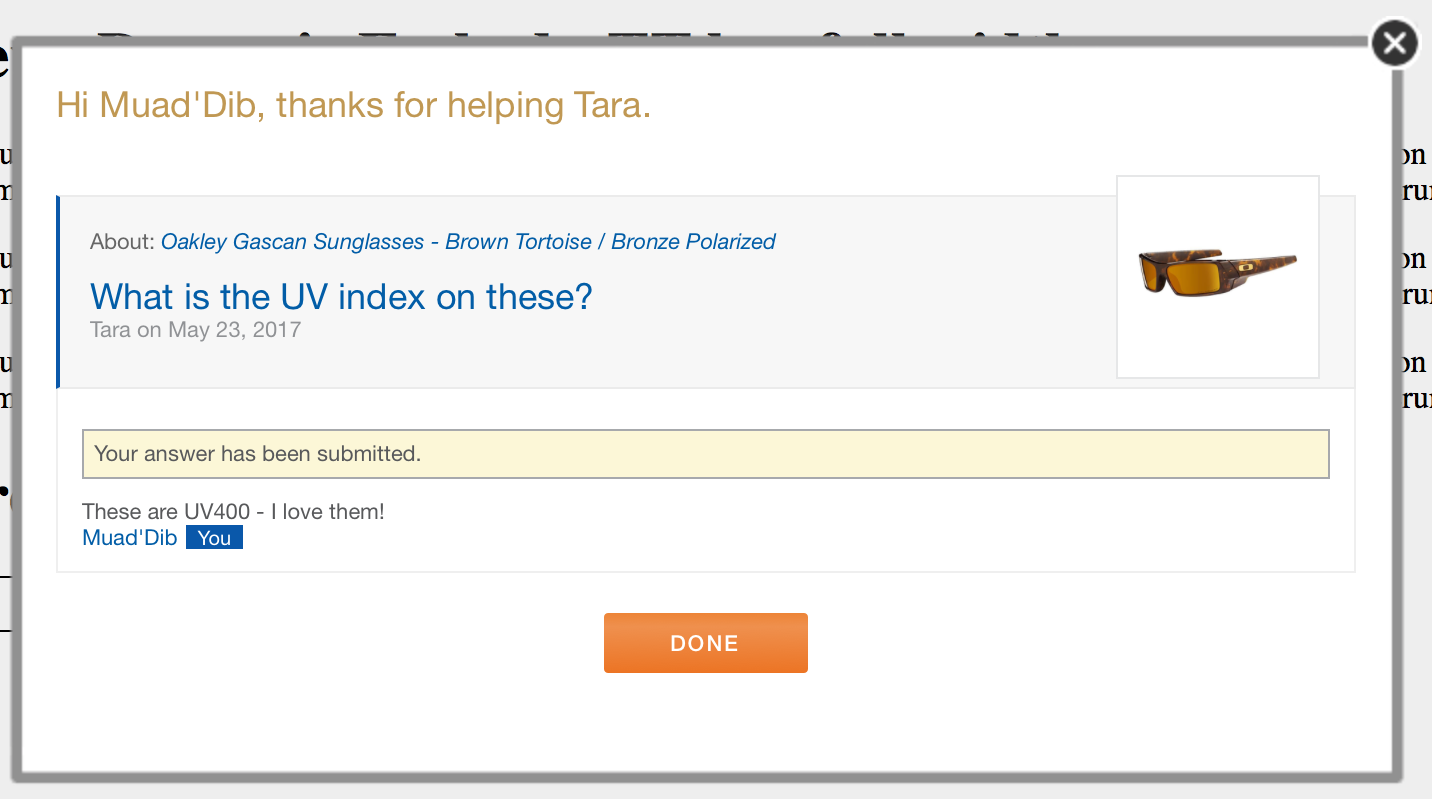Image resolution: width=1432 pixels, height=799 pixels.
Task: Click the gray border of the dialog
Action: tap(16, 400)
